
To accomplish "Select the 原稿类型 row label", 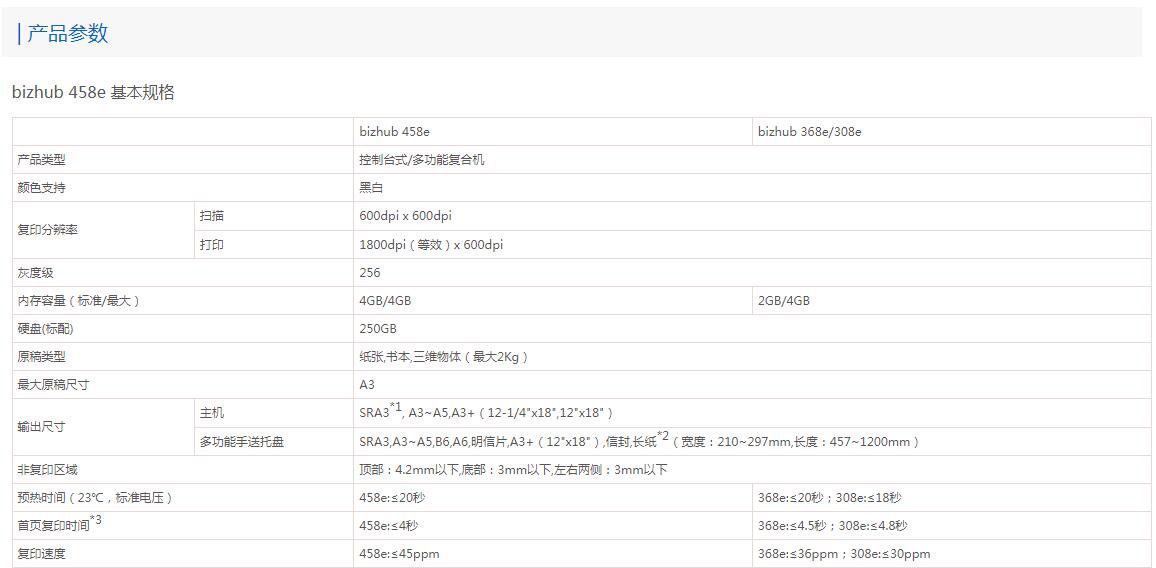I will click(x=41, y=356).
